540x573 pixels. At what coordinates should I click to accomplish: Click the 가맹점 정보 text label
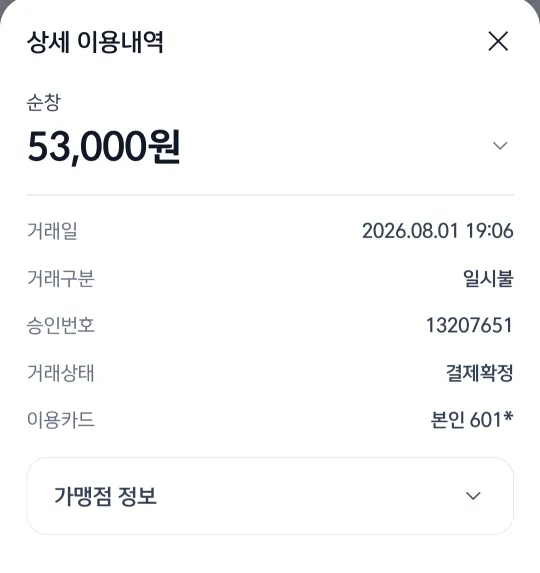click(105, 496)
